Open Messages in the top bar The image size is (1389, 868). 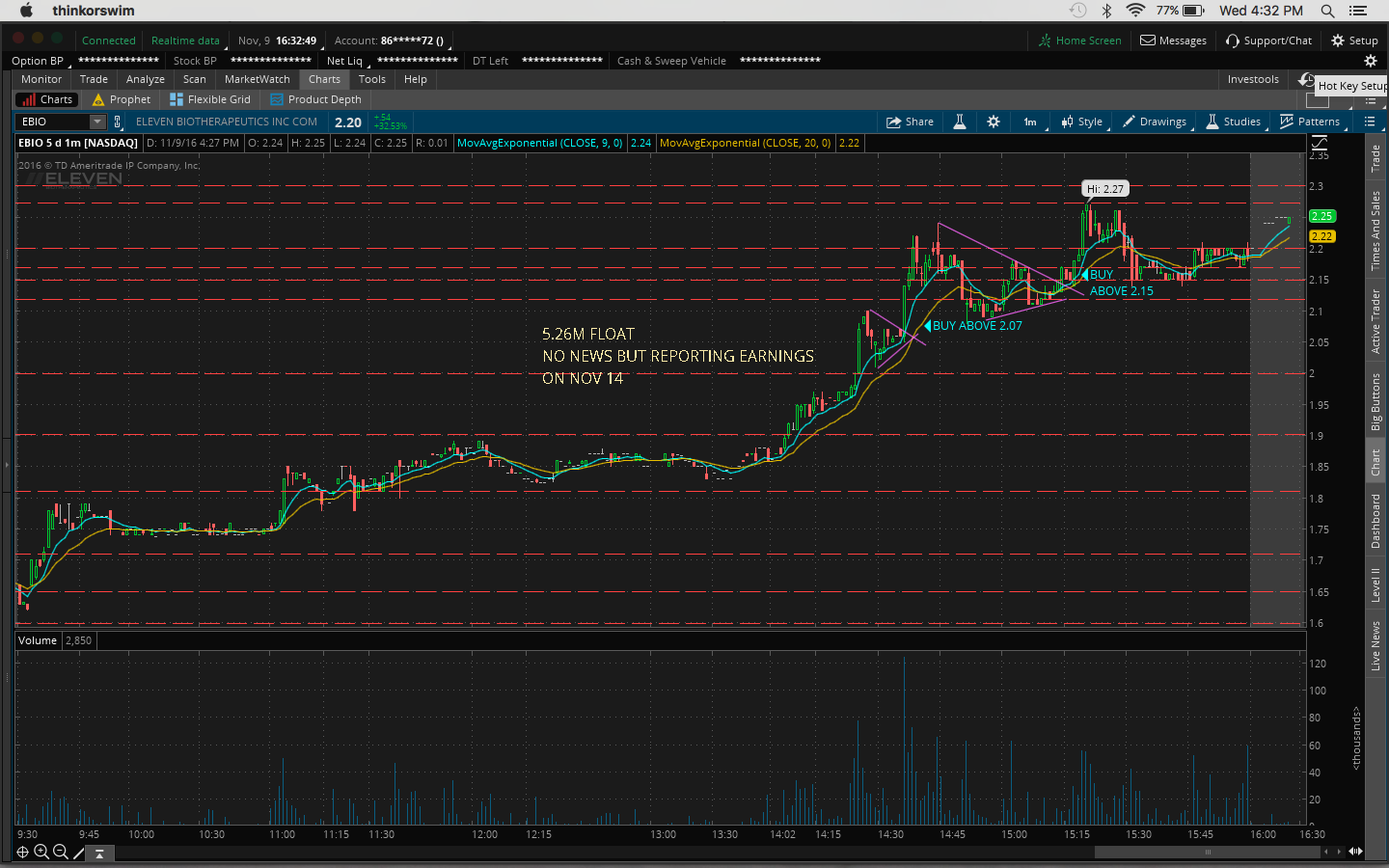pos(1173,41)
